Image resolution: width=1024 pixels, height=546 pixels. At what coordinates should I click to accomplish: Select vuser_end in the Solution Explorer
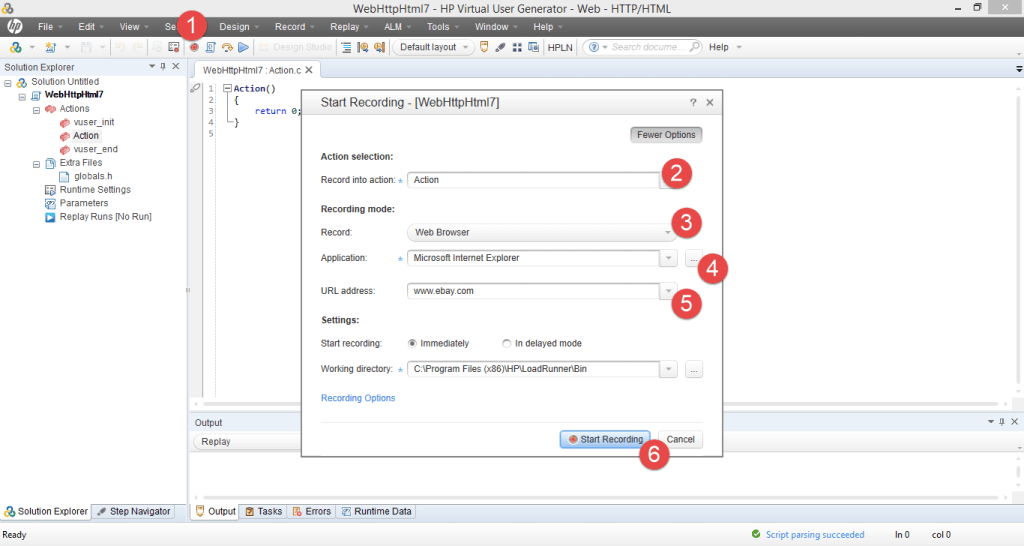pos(95,149)
